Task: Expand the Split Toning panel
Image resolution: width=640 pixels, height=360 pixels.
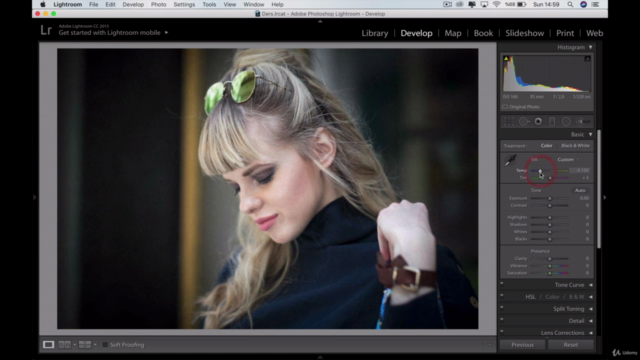Action: [x=591, y=309]
